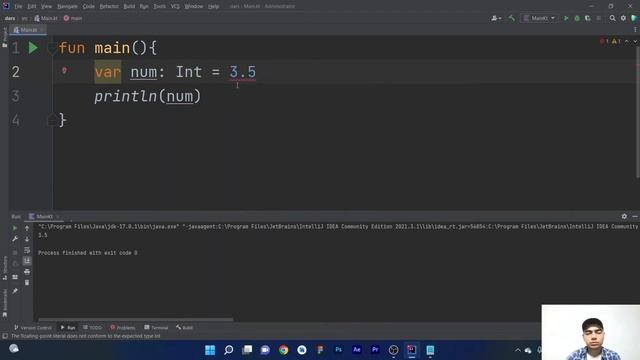Click the up arrow in Run console toolbar
The image size is (640, 360).
tap(27, 228)
